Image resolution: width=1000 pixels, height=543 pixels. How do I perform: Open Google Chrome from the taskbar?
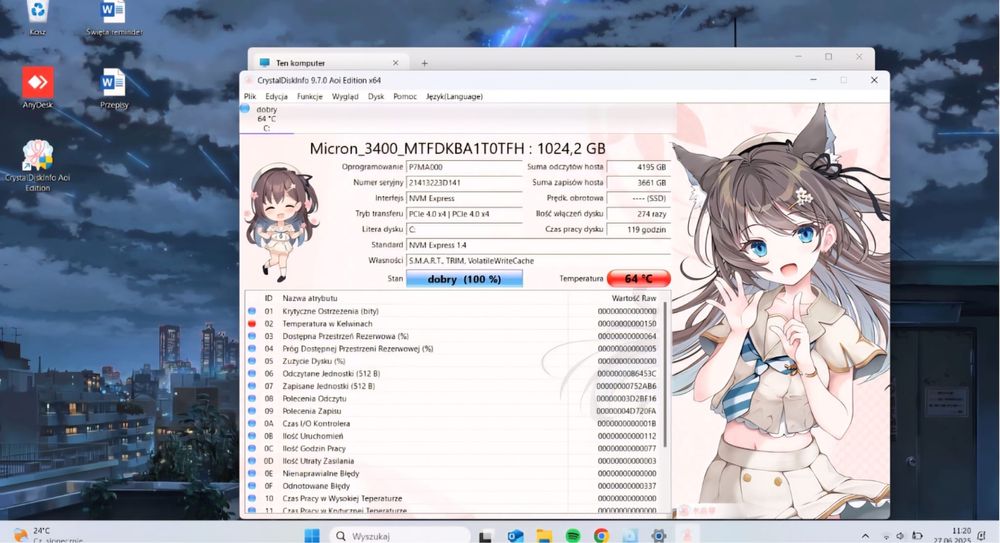(x=601, y=536)
